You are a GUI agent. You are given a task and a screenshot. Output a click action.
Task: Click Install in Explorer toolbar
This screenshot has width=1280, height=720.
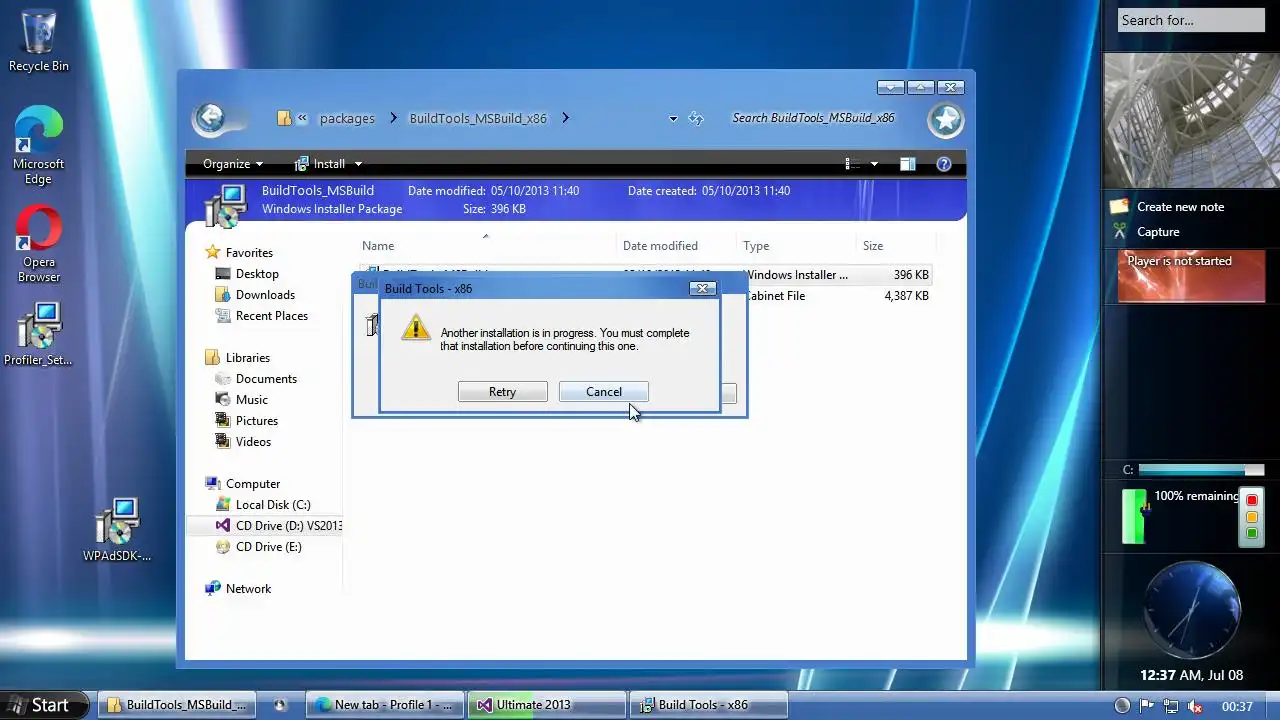pyautogui.click(x=319, y=164)
